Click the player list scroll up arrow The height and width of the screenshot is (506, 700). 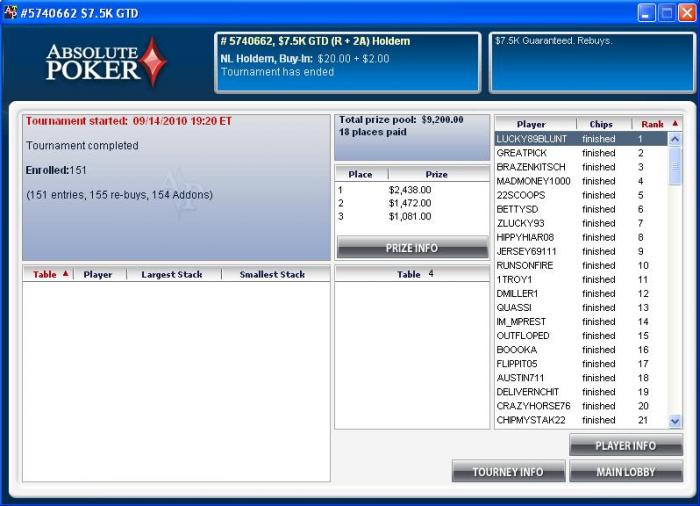[x=675, y=139]
